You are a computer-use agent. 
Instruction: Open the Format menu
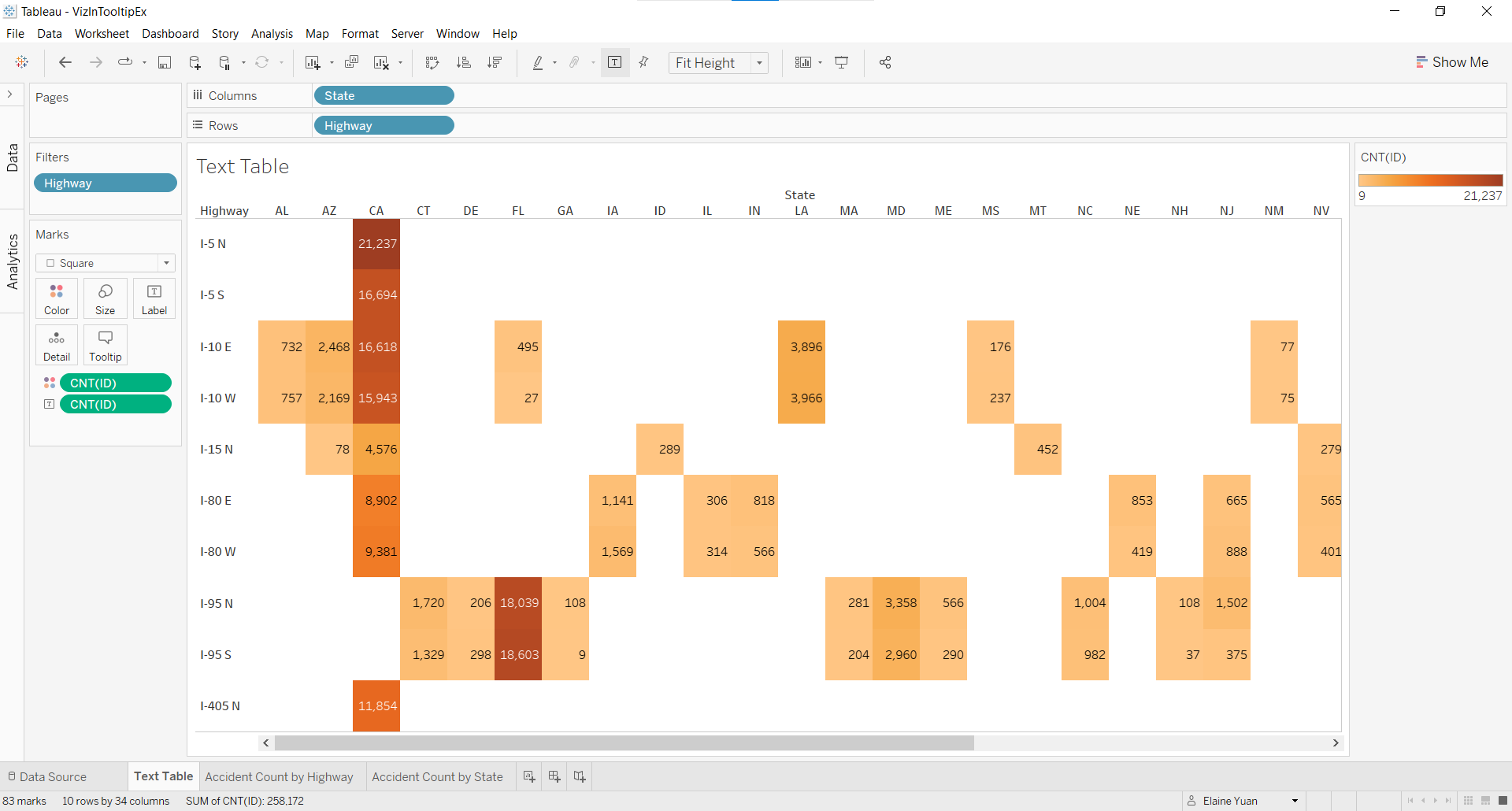[360, 34]
